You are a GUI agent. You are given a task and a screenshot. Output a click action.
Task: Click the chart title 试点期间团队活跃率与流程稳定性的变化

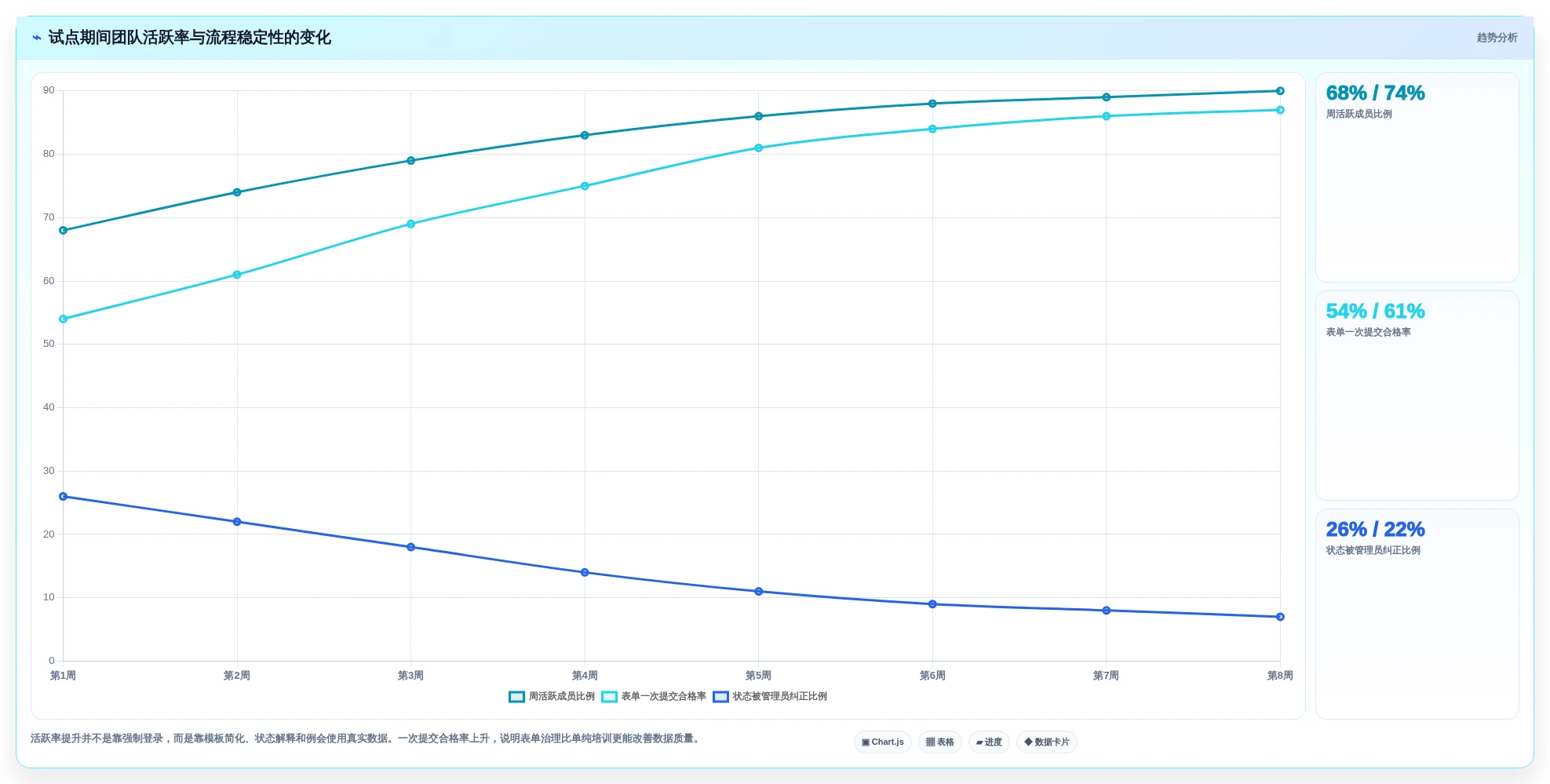pyautogui.click(x=190, y=38)
